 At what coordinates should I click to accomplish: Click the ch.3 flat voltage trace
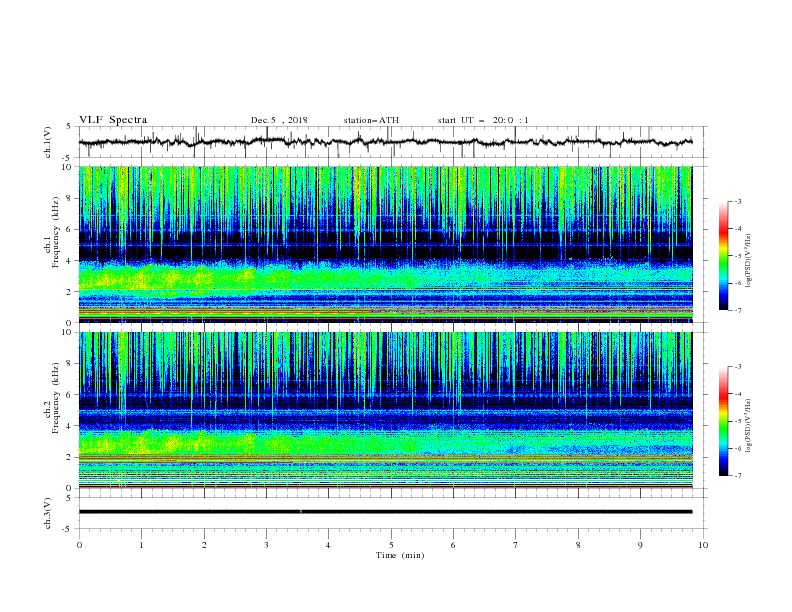tap(385, 512)
